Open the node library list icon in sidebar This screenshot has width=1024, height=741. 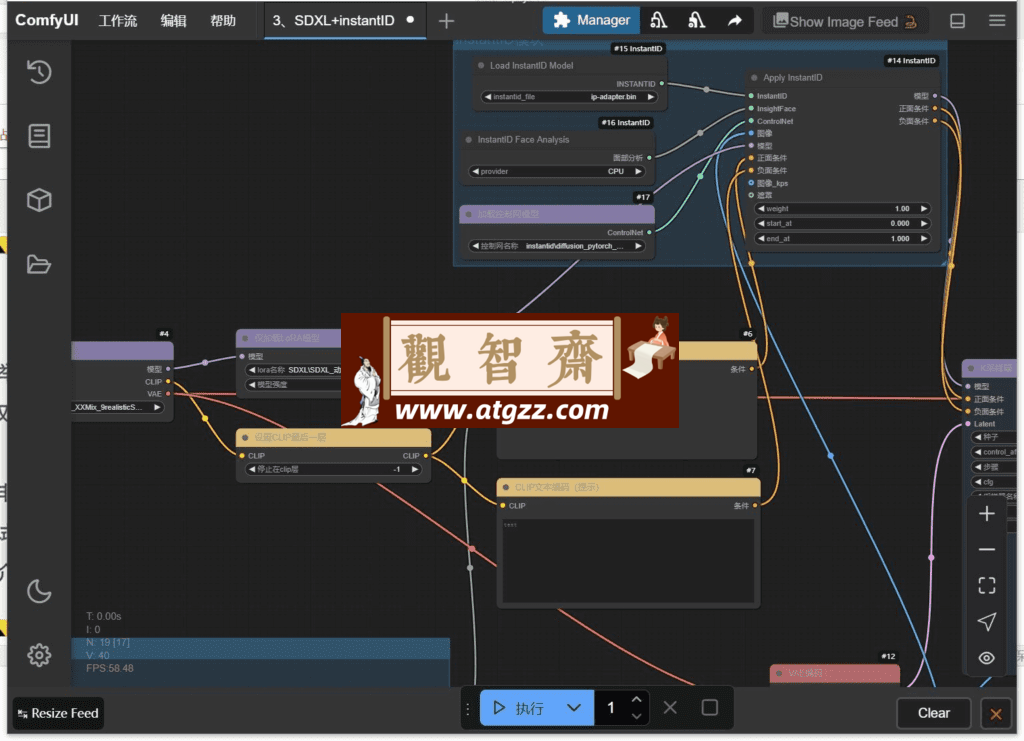[x=39, y=136]
